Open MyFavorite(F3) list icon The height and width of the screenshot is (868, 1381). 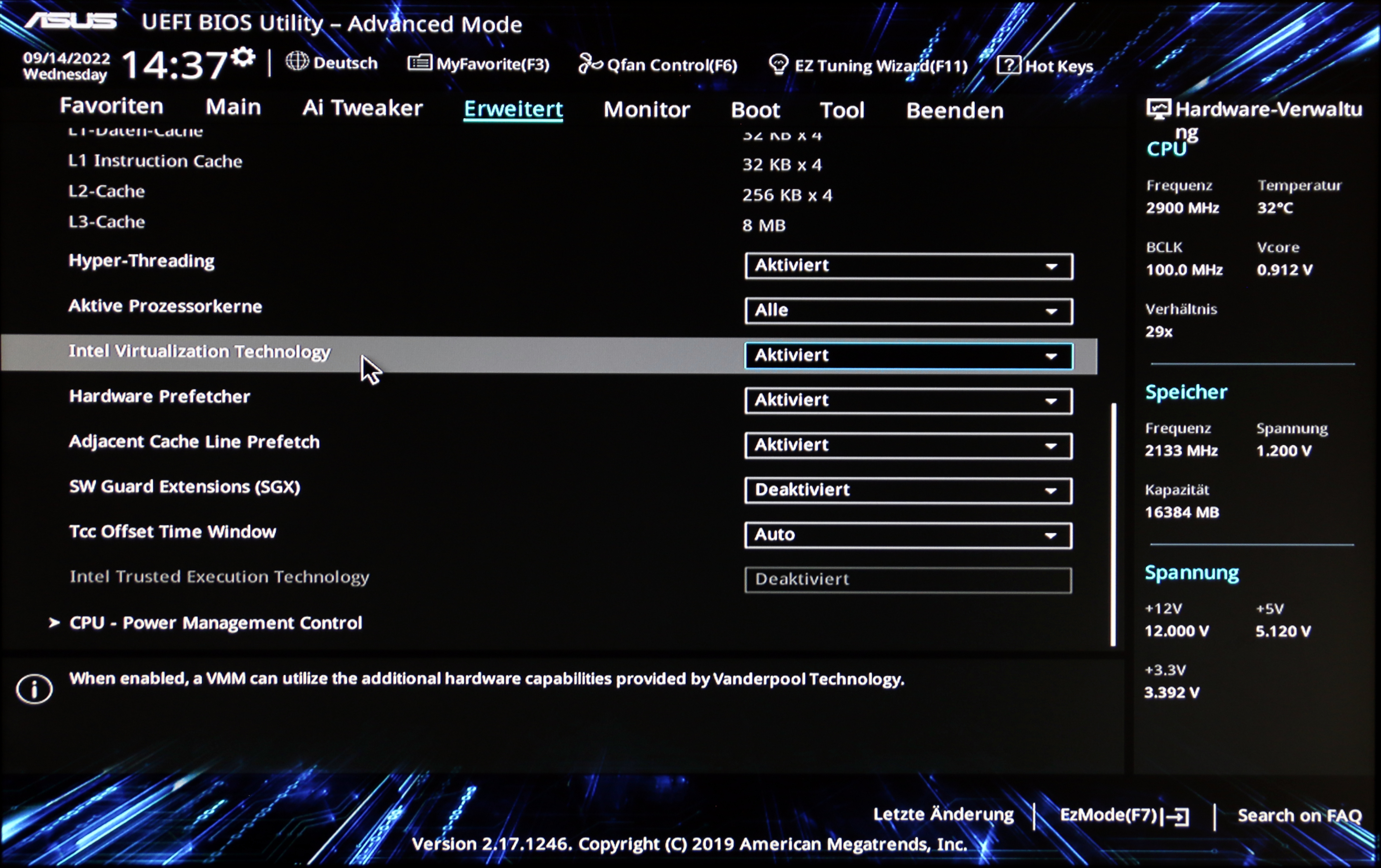point(419,63)
